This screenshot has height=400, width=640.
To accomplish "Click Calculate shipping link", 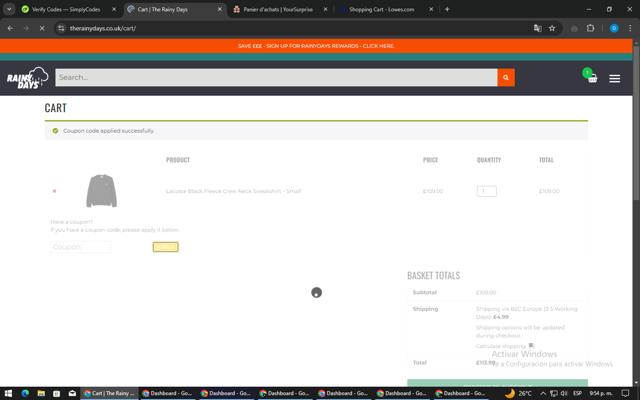I will coord(501,346).
